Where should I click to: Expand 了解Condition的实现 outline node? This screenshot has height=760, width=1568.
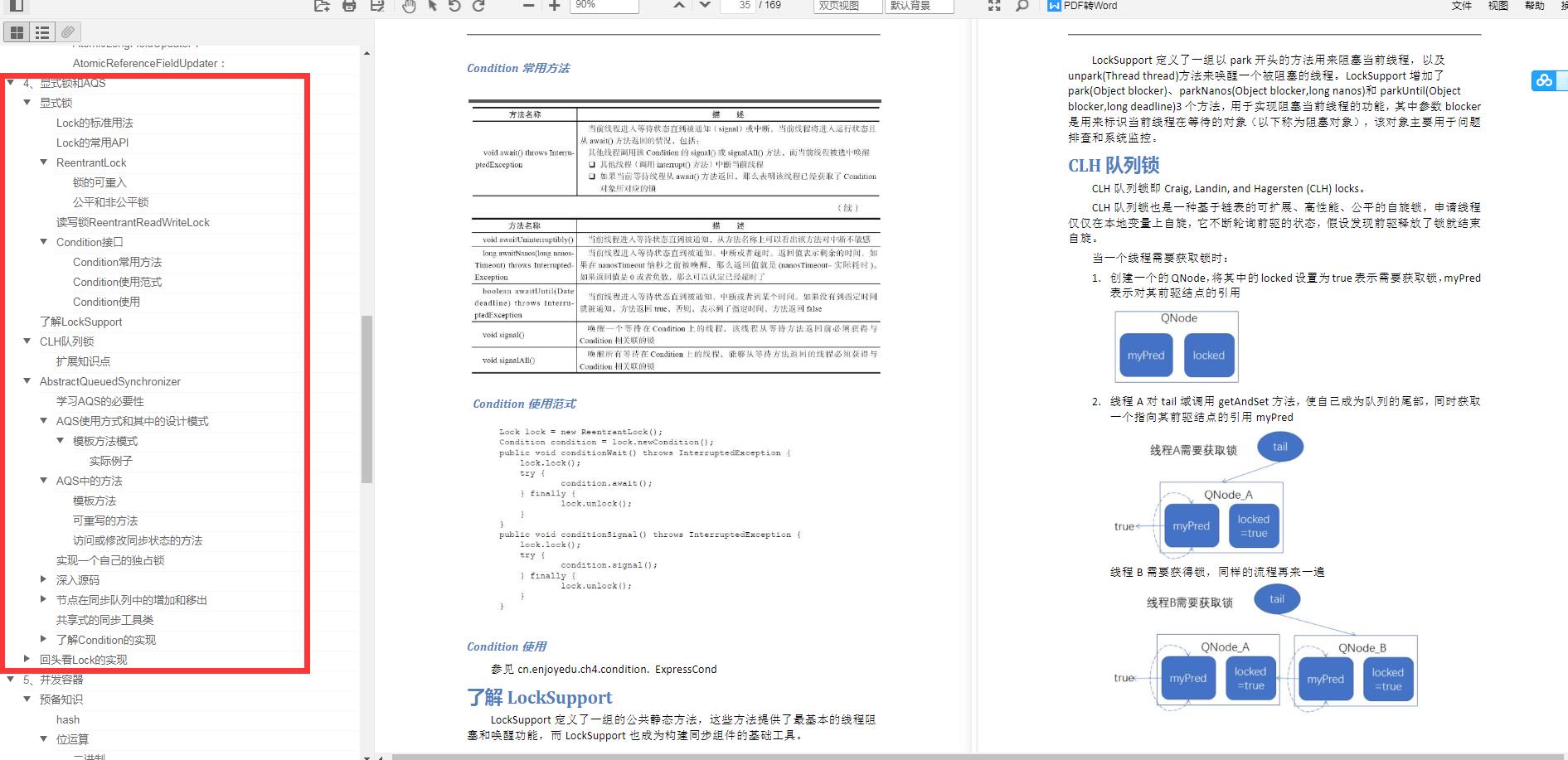click(44, 640)
